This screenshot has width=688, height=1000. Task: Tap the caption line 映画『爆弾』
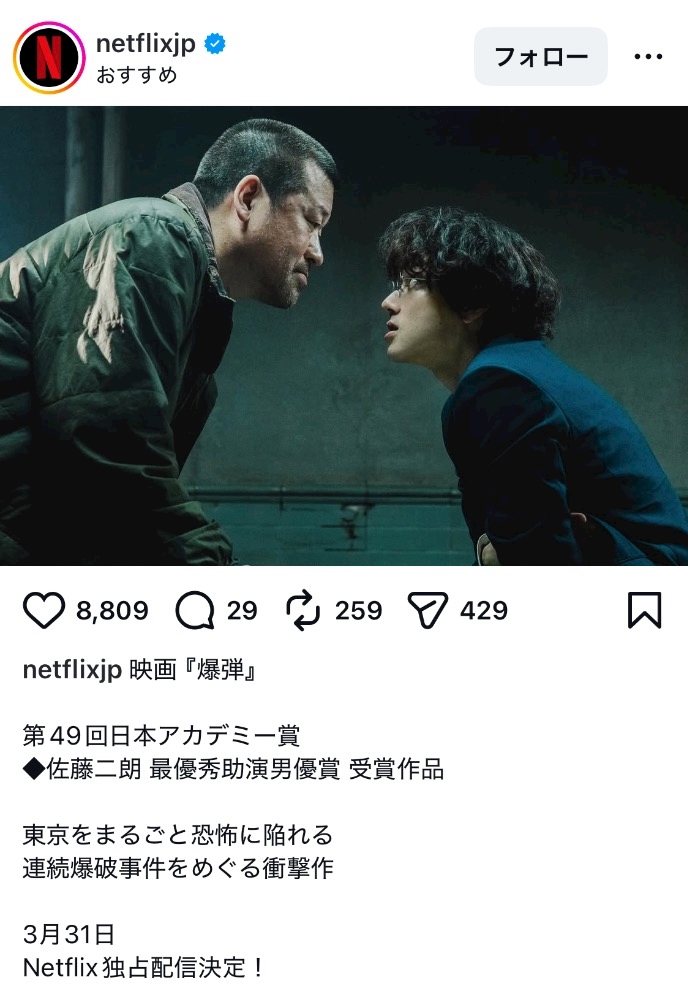click(194, 670)
